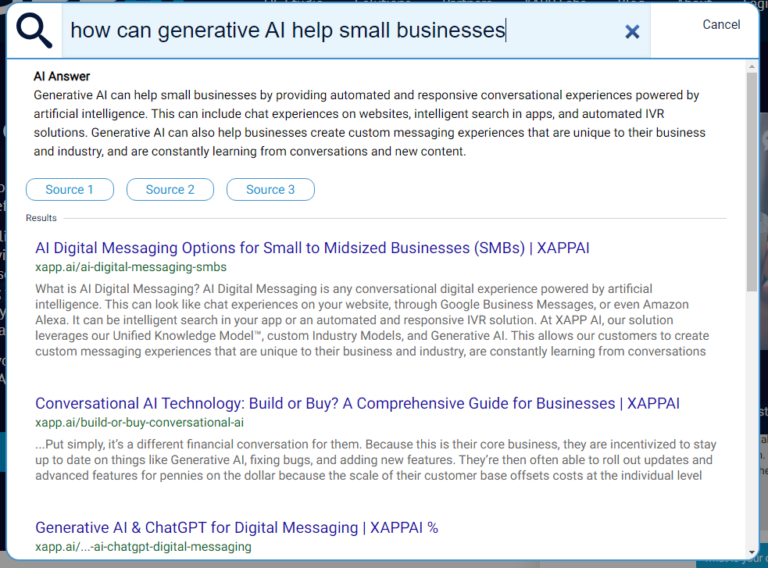Click the AI Answer heading

tap(61, 76)
